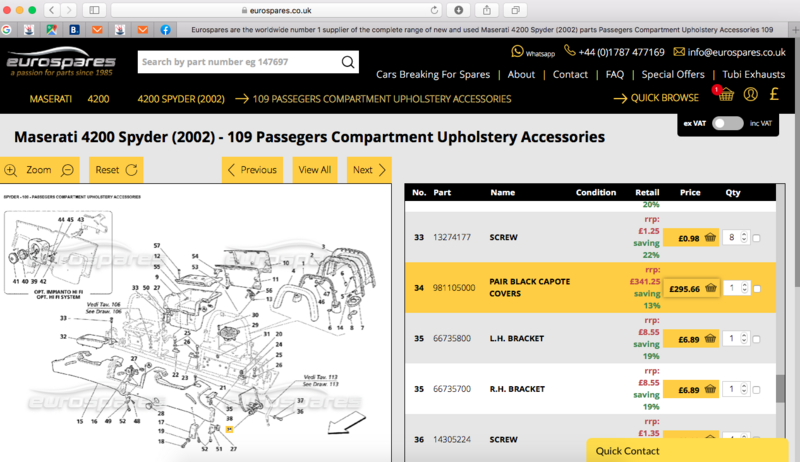Zoom out of the diagram
The image size is (800, 462).
(67, 170)
